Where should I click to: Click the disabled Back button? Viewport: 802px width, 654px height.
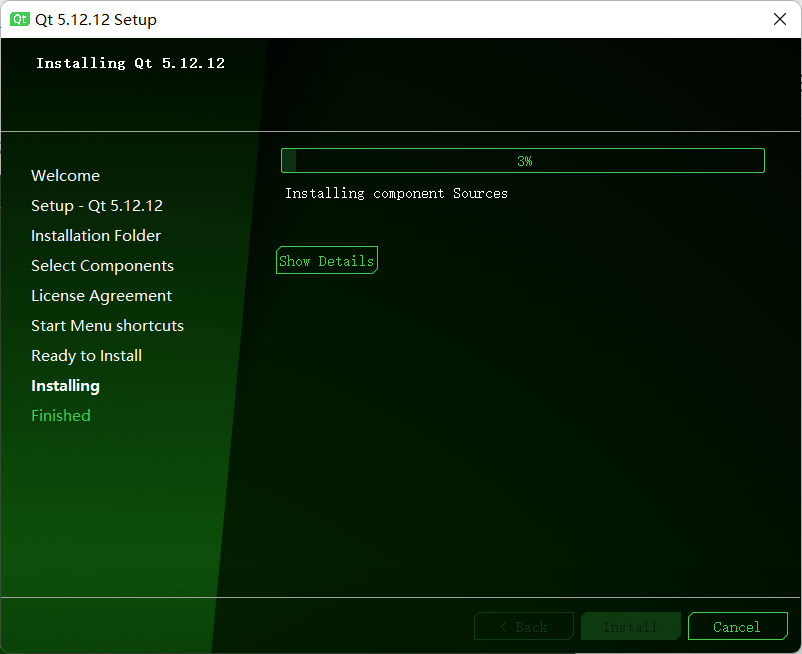point(524,626)
